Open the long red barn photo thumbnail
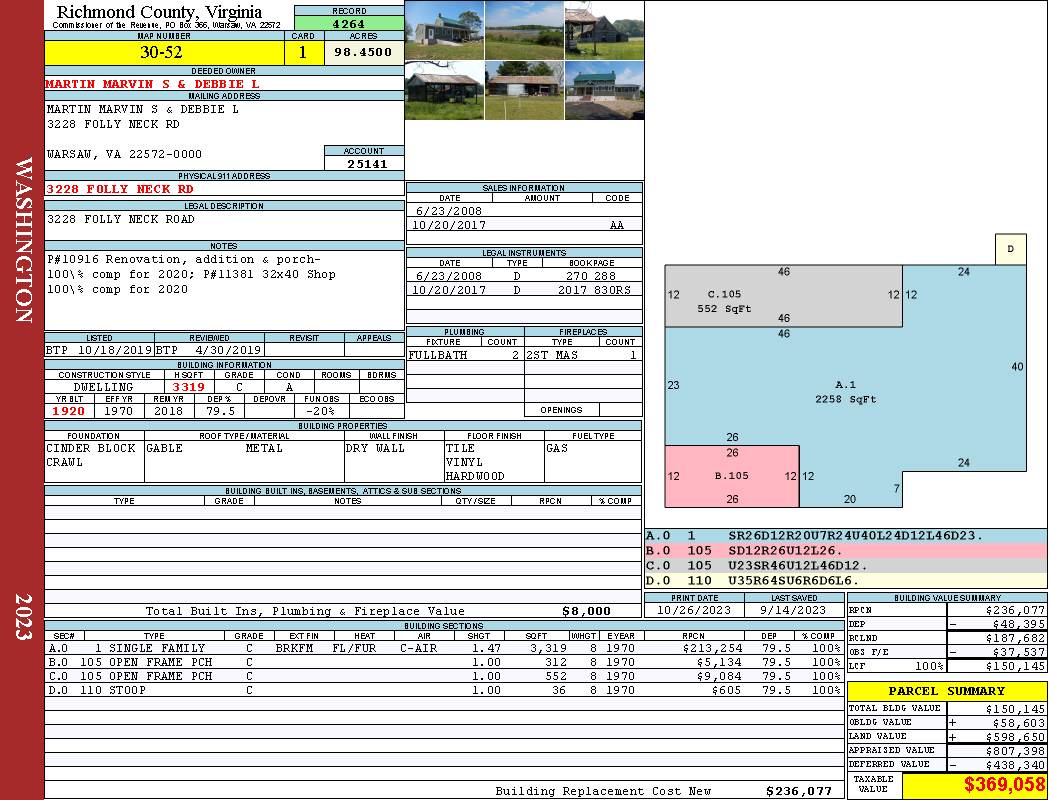The image size is (1050, 800). pos(524,90)
